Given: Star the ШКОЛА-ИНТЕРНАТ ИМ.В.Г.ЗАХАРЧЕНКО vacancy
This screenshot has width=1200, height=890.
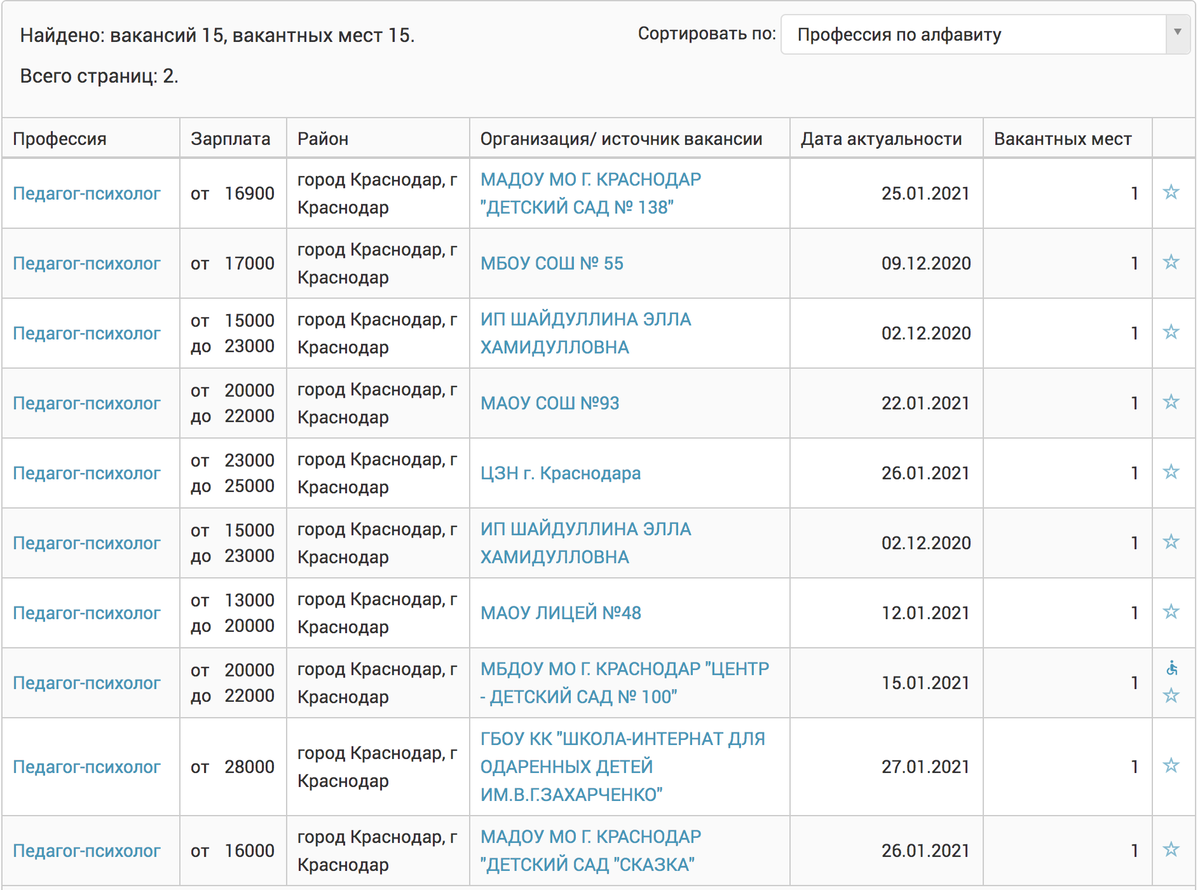Looking at the screenshot, I should [1173, 767].
